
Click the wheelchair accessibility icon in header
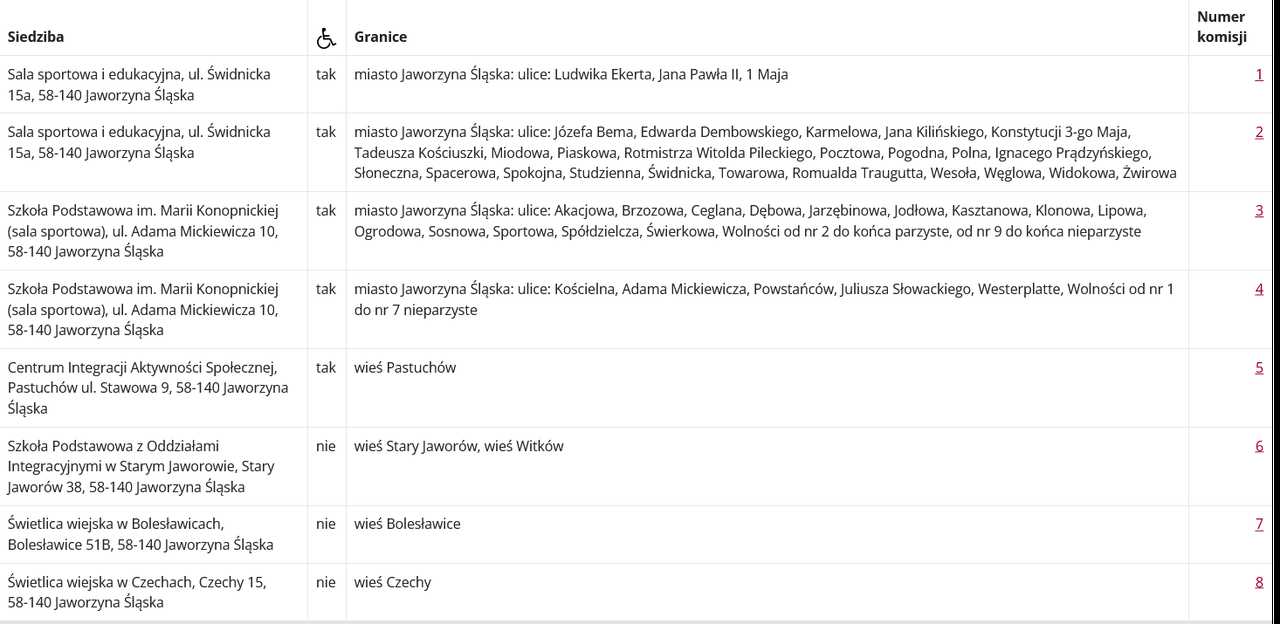tap(326, 38)
